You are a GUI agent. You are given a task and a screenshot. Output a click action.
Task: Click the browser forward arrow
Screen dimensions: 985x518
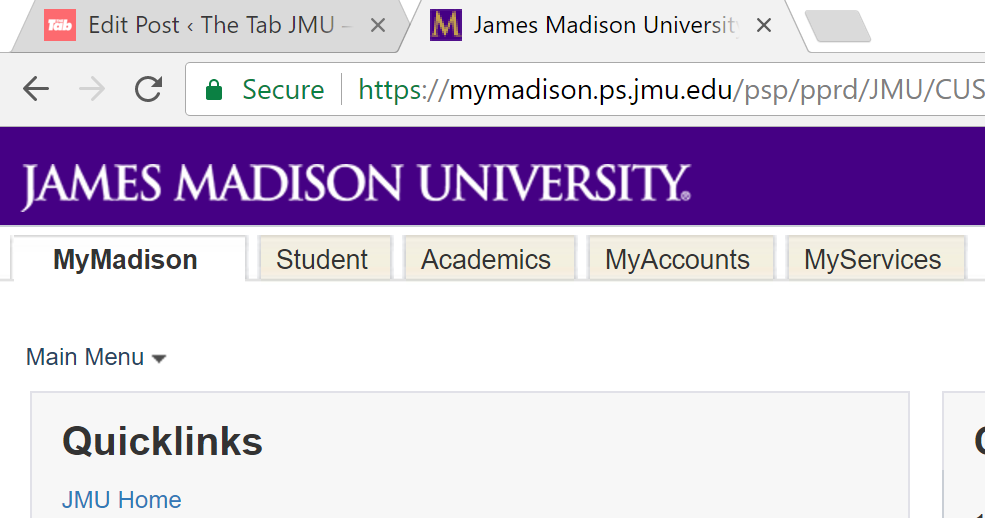[x=92, y=89]
